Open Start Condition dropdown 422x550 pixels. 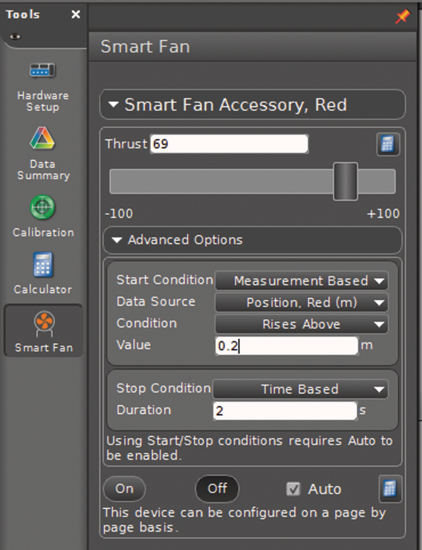coord(302,281)
